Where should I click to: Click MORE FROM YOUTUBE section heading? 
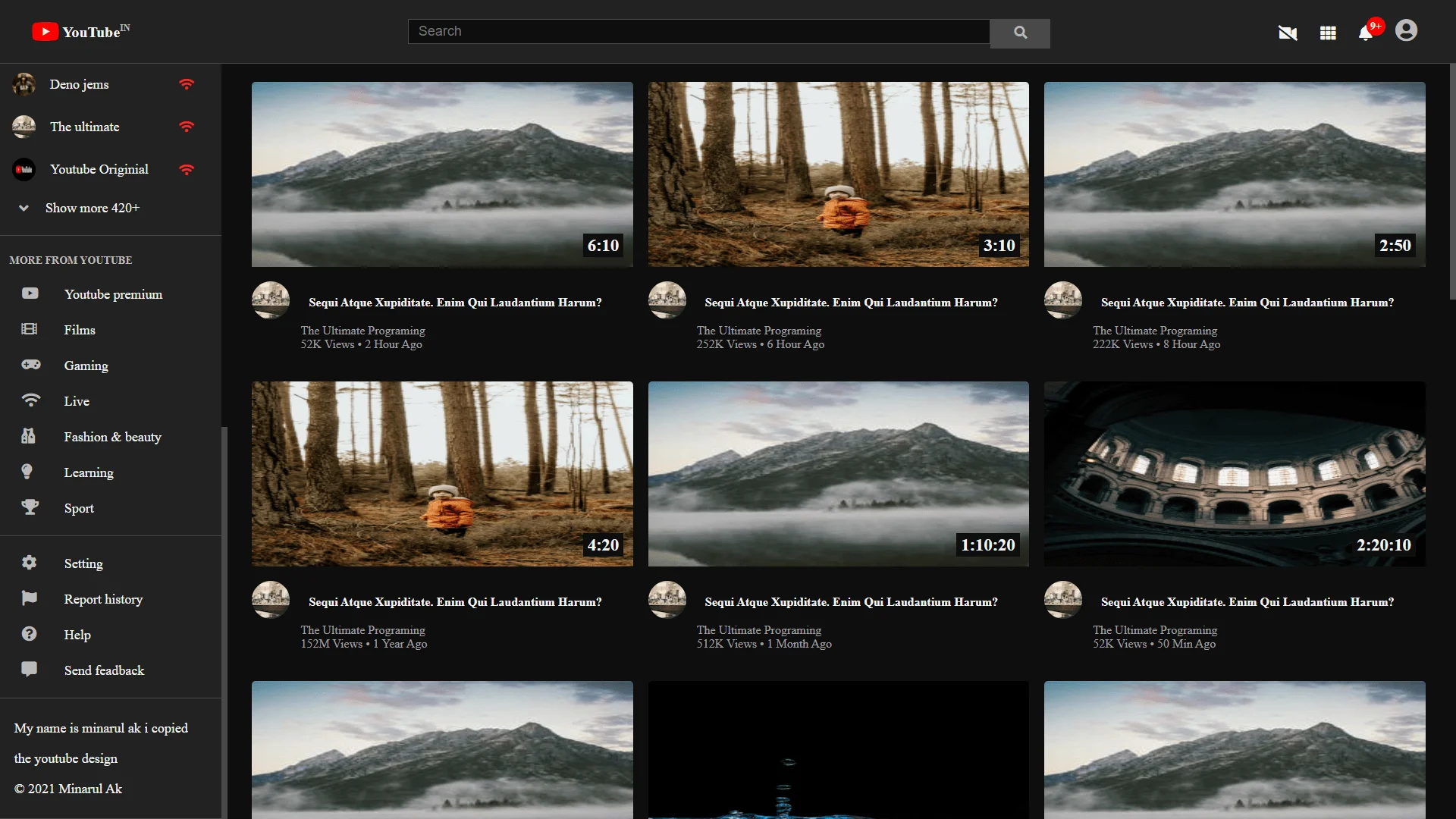[x=71, y=260]
